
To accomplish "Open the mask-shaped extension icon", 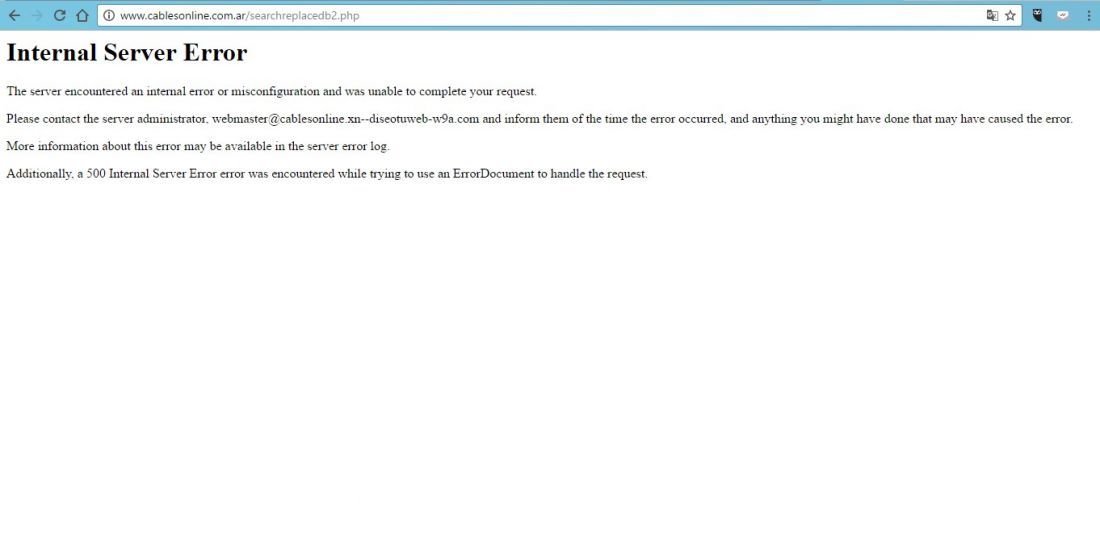I will 1063,15.
